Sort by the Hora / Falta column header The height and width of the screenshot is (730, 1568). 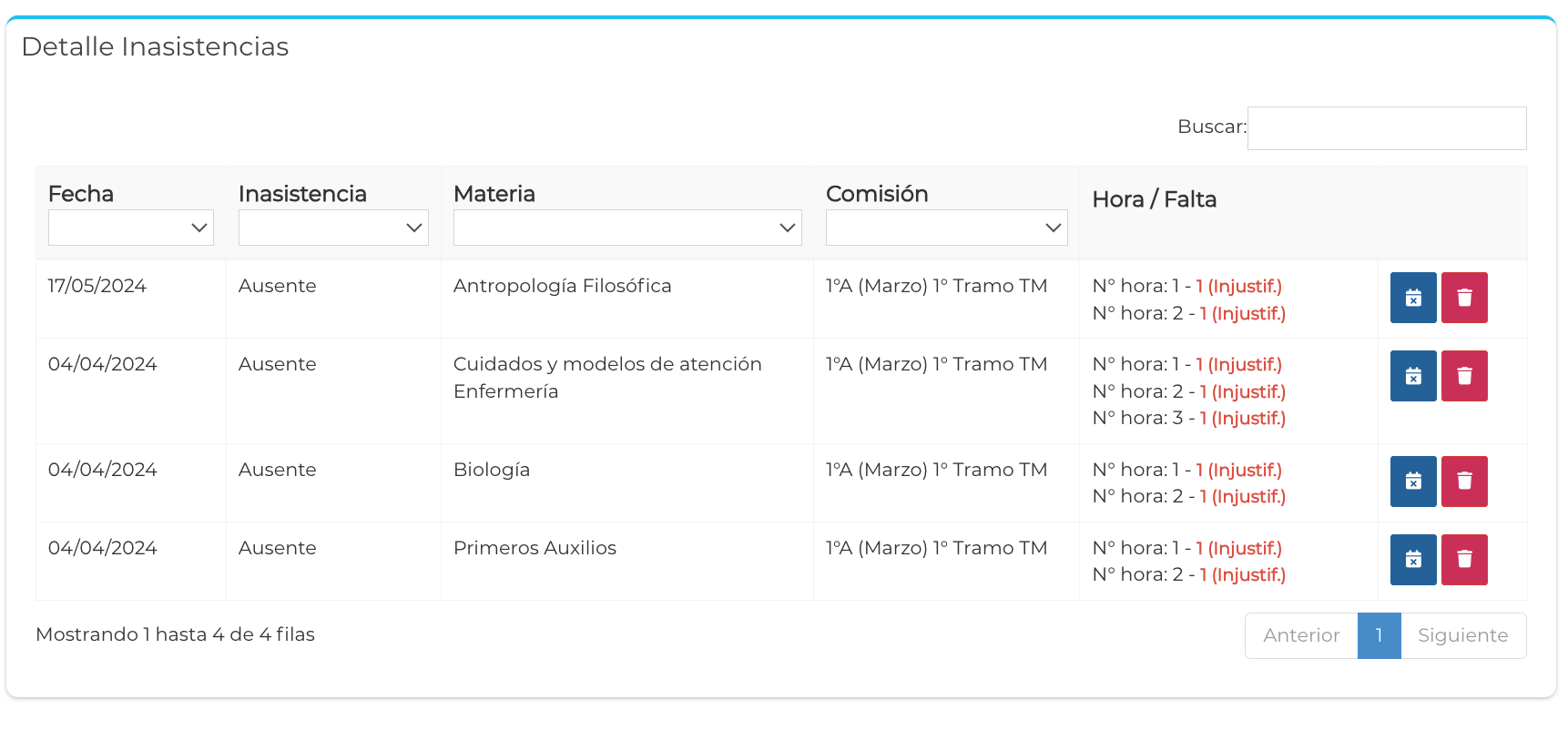(1154, 199)
